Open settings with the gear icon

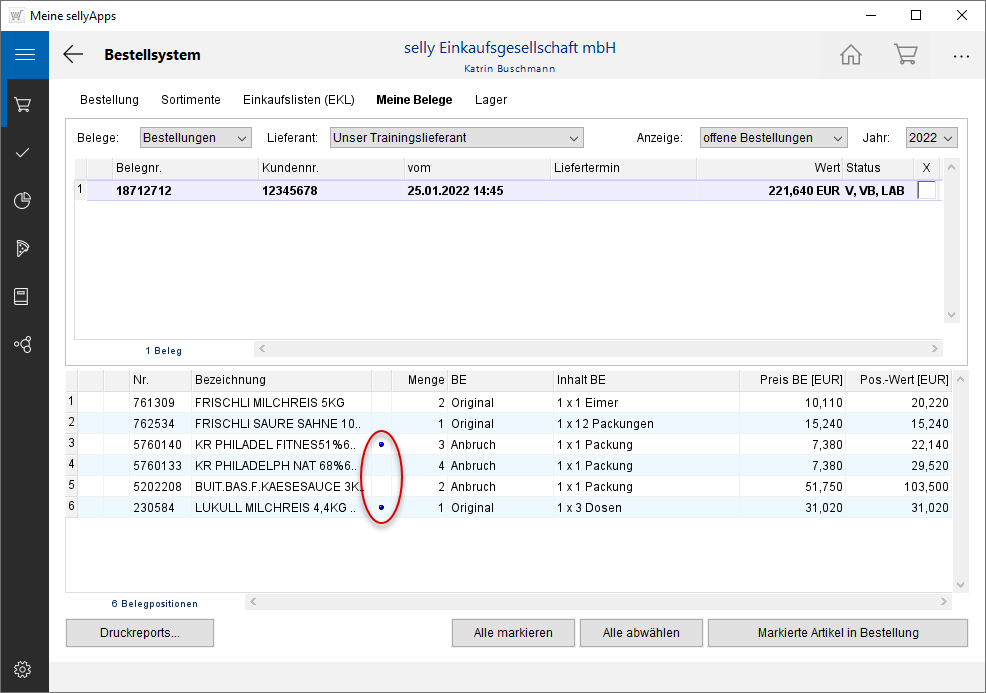click(x=24, y=669)
